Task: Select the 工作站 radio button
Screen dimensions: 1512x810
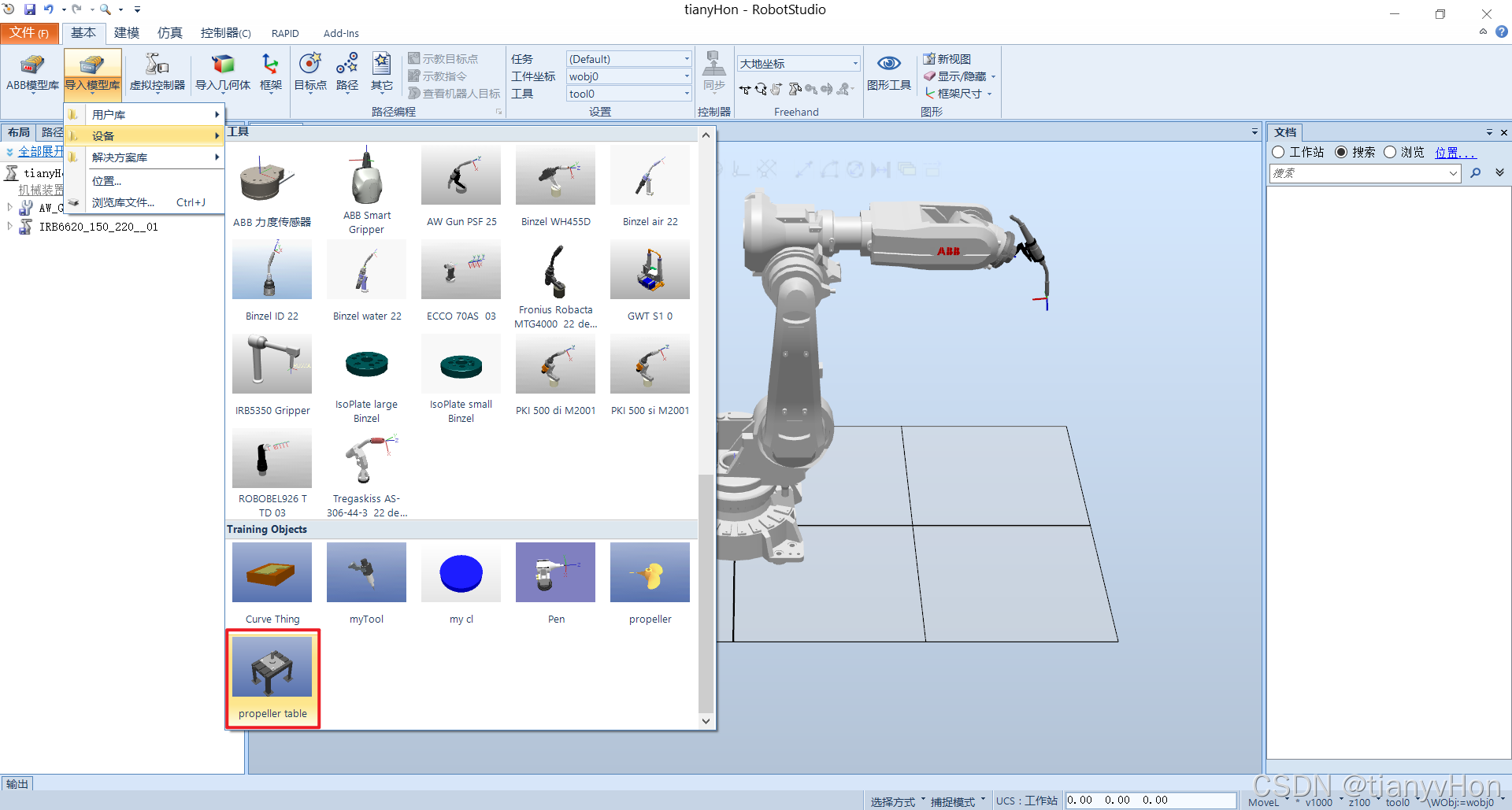Action: tap(1278, 152)
